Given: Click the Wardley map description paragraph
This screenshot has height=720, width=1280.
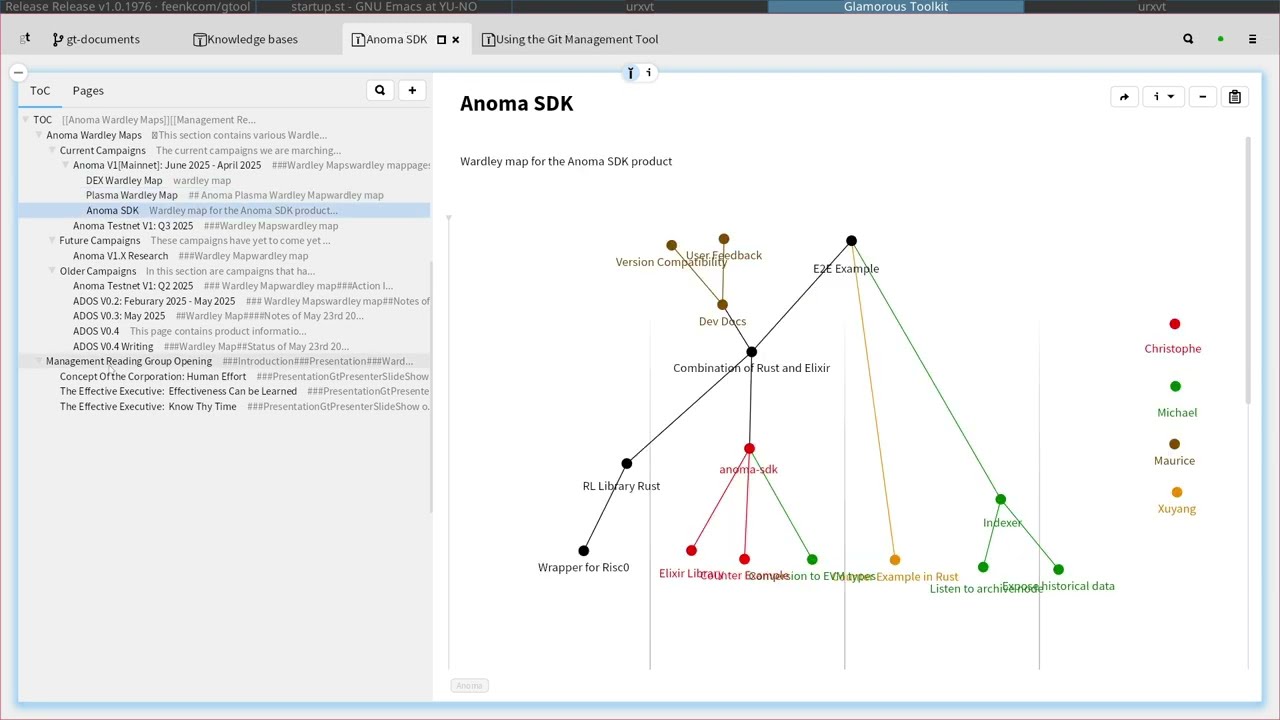Looking at the screenshot, I should point(566,161).
